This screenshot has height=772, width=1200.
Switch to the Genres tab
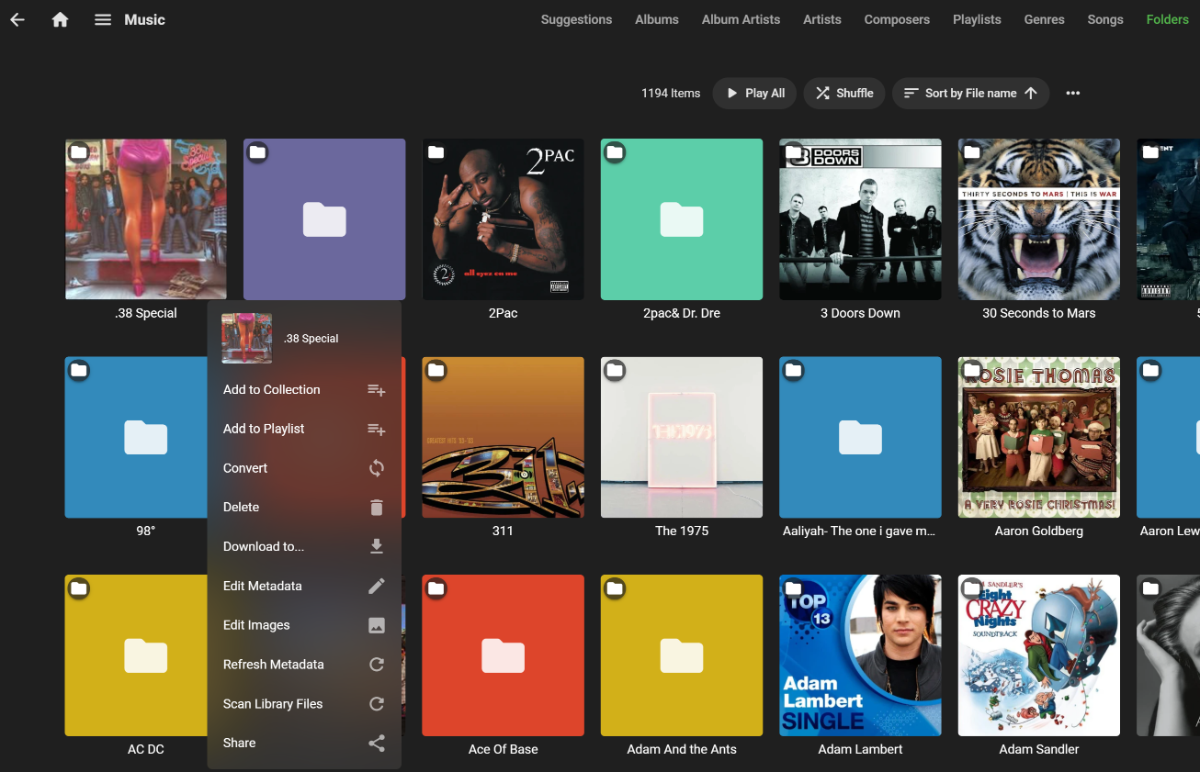click(1044, 20)
